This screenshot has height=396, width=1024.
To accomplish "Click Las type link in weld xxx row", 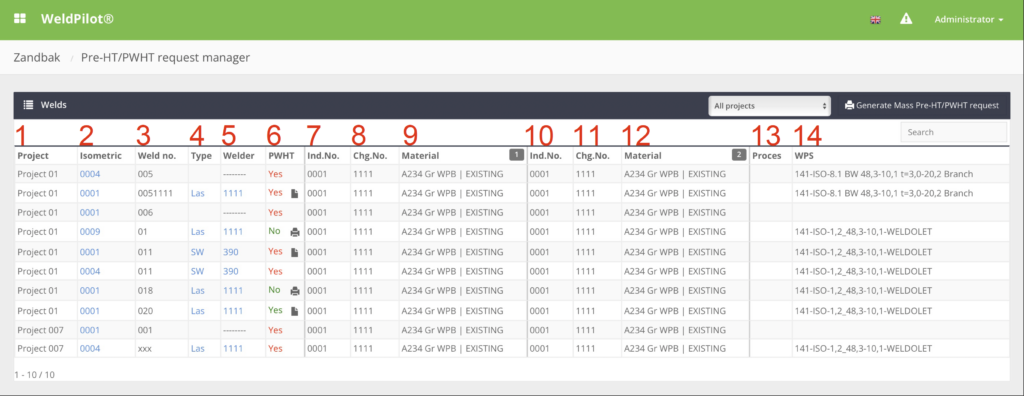I will coord(198,349).
